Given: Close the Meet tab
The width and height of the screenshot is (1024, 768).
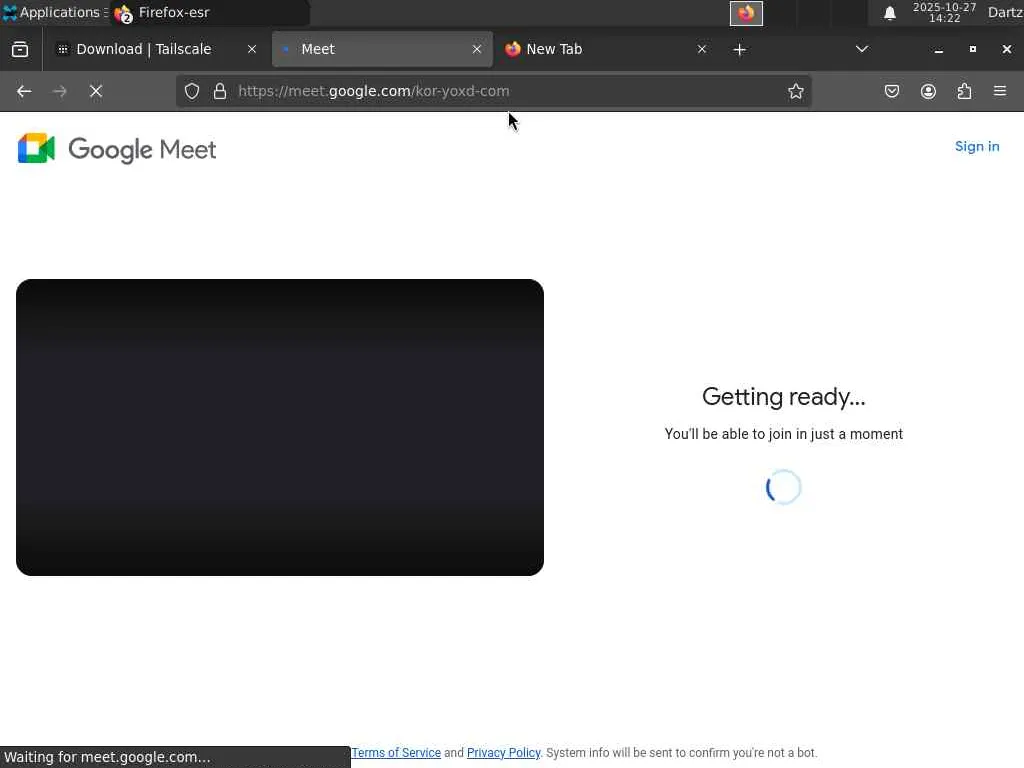Looking at the screenshot, I should click(477, 49).
